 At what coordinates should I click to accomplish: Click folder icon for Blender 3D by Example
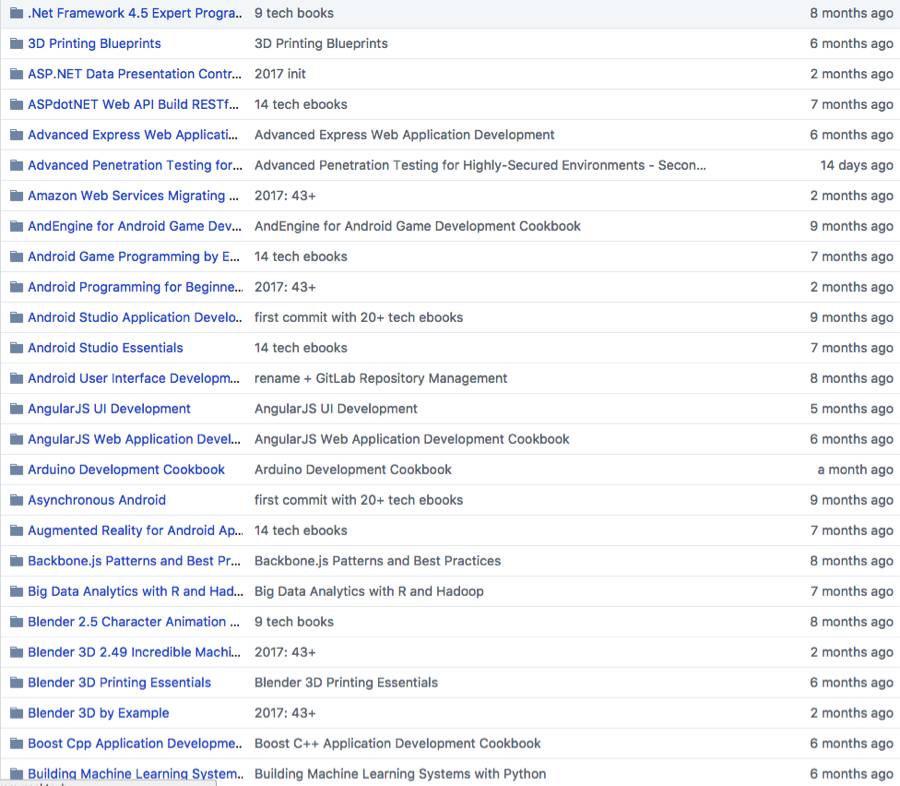pyautogui.click(x=17, y=713)
